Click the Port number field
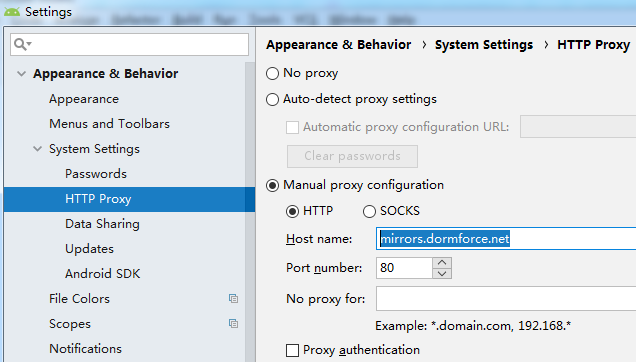The image size is (636, 362). [x=404, y=268]
